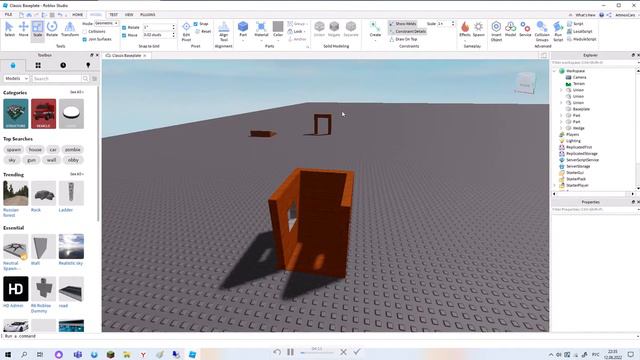Viewport: 640px width, 360px height.
Task: Toggle the Collisions checkbox
Action: click(84, 31)
